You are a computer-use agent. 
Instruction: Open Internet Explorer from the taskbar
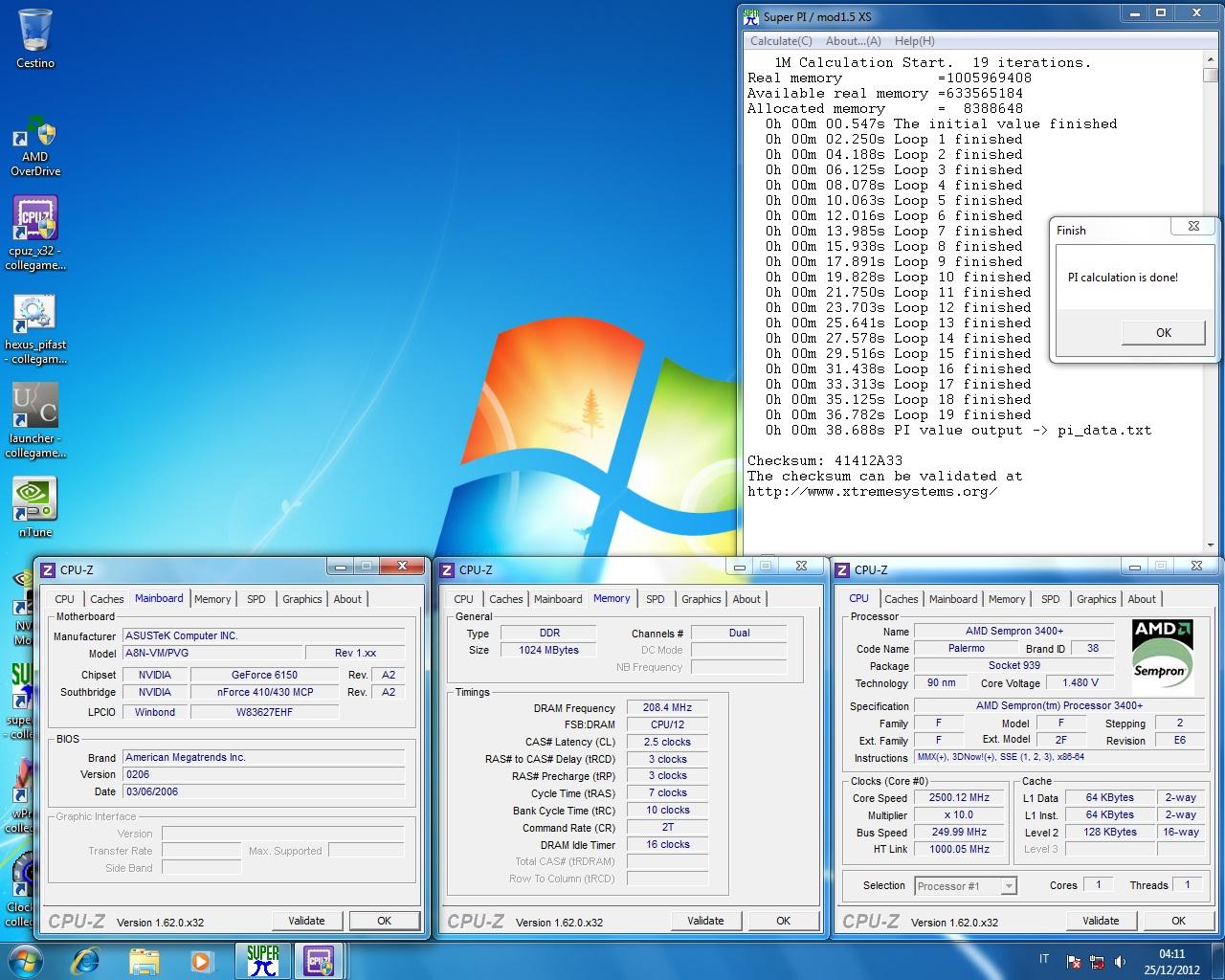pyautogui.click(x=87, y=961)
